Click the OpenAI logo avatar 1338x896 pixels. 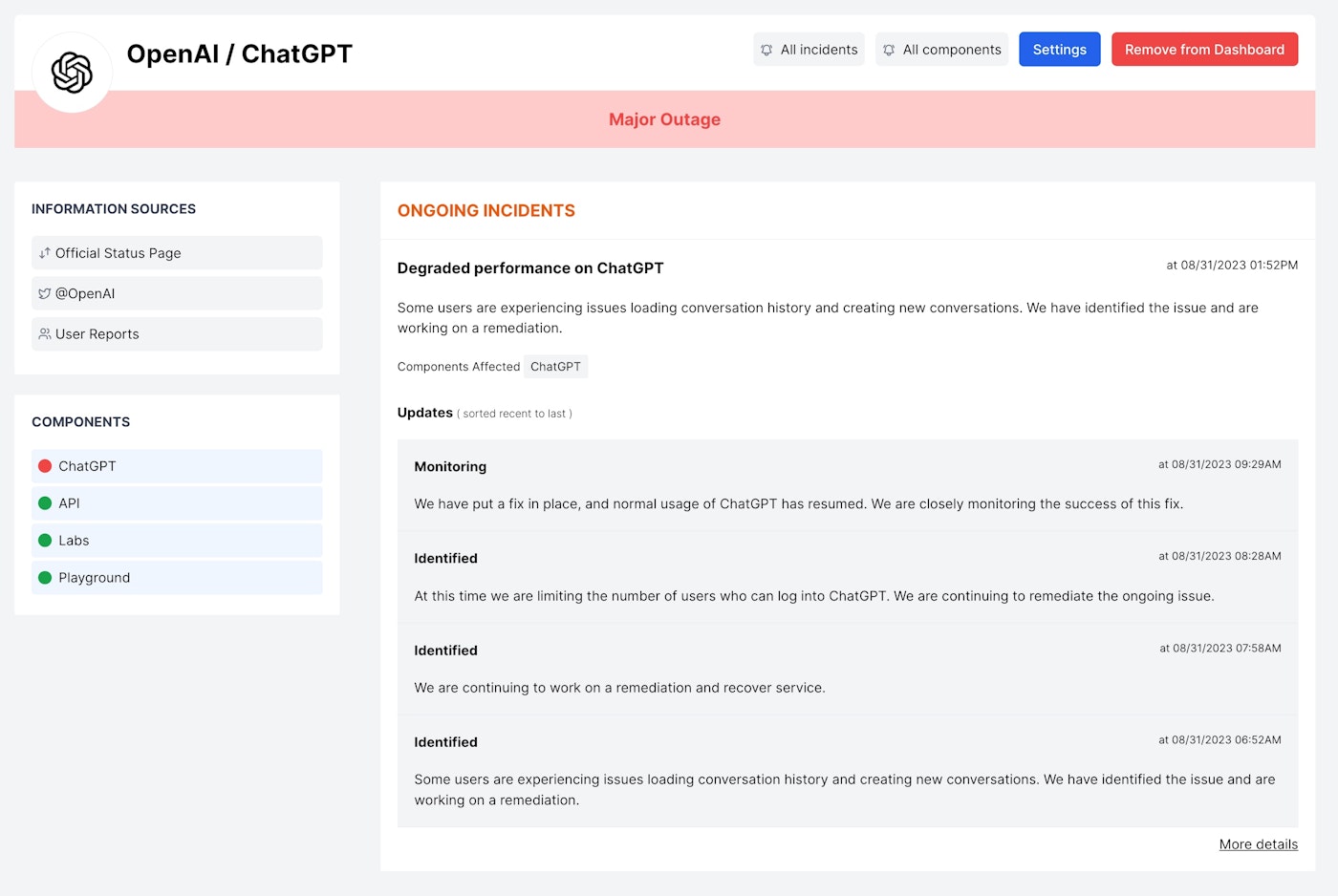73,73
